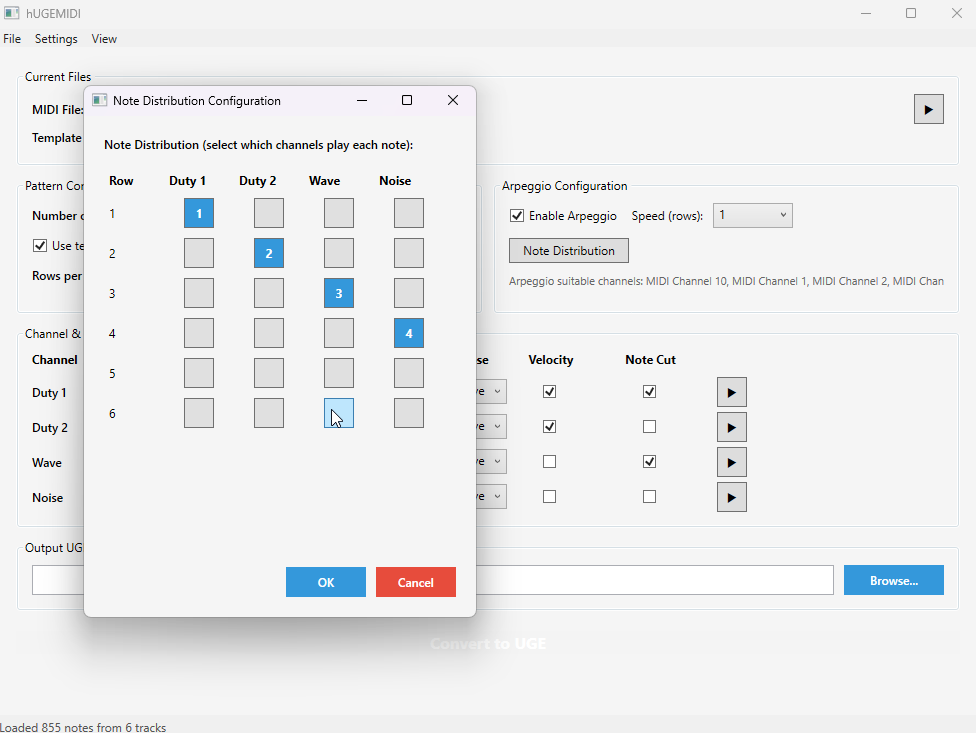Toggle Row 5 Noise cell

[409, 373]
